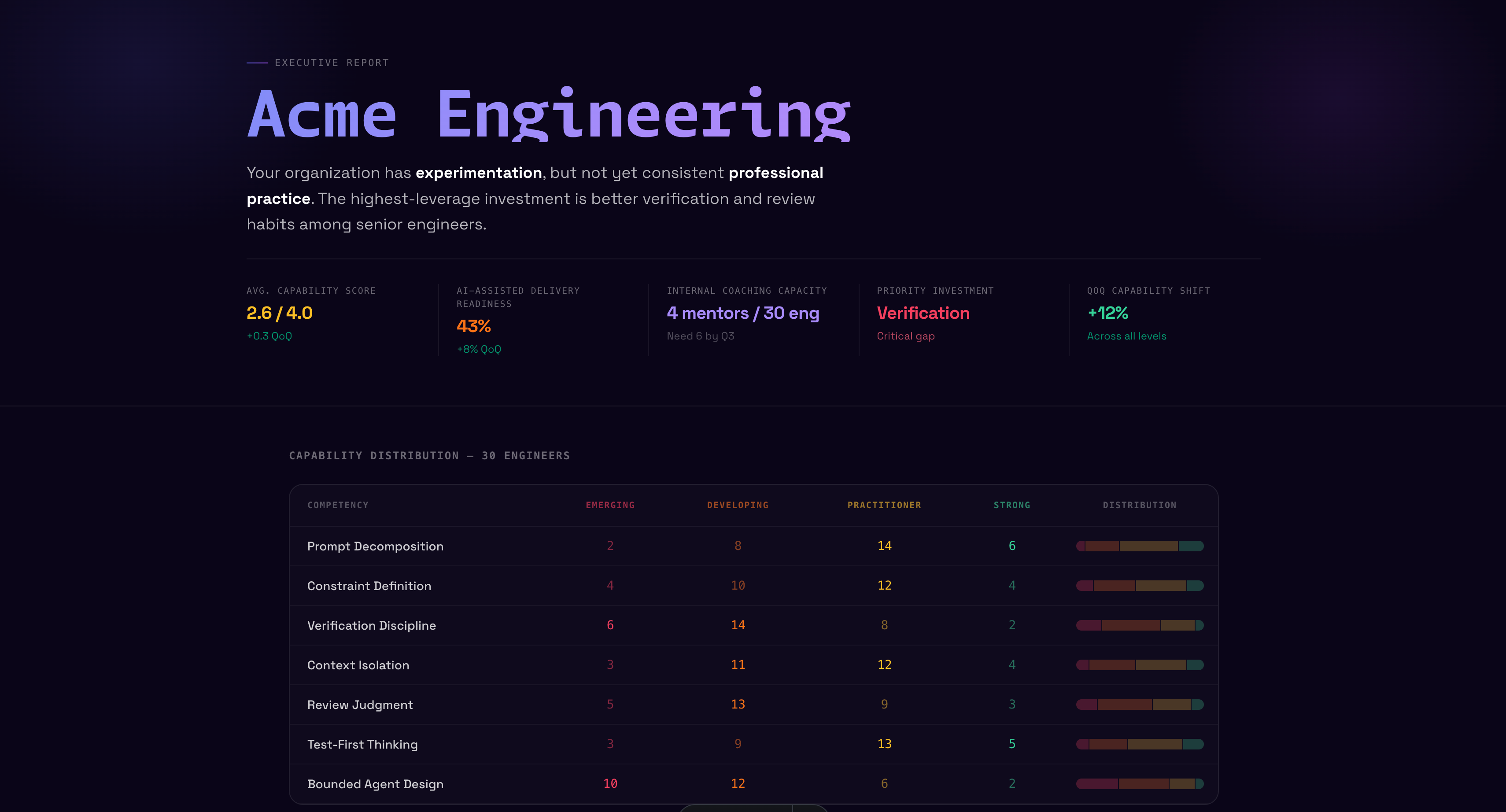
Task: Click Constraint Definition distribution bar
Action: click(x=1140, y=586)
